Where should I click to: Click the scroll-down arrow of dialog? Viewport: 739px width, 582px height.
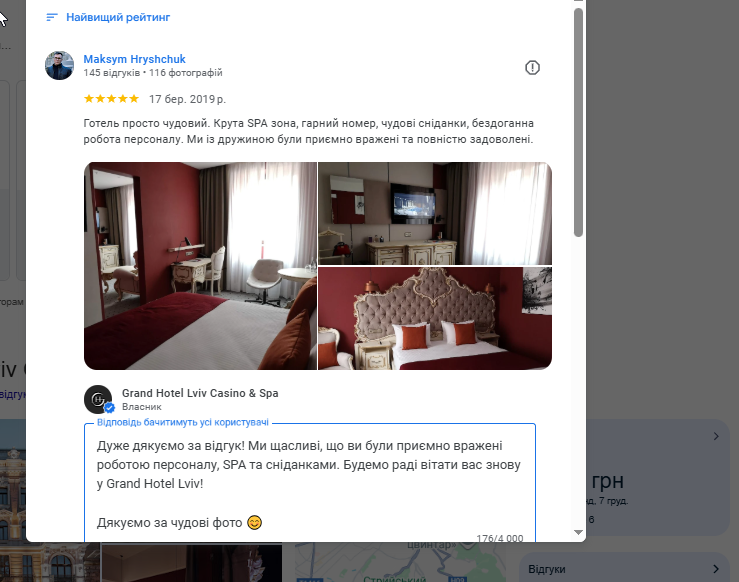point(578,532)
